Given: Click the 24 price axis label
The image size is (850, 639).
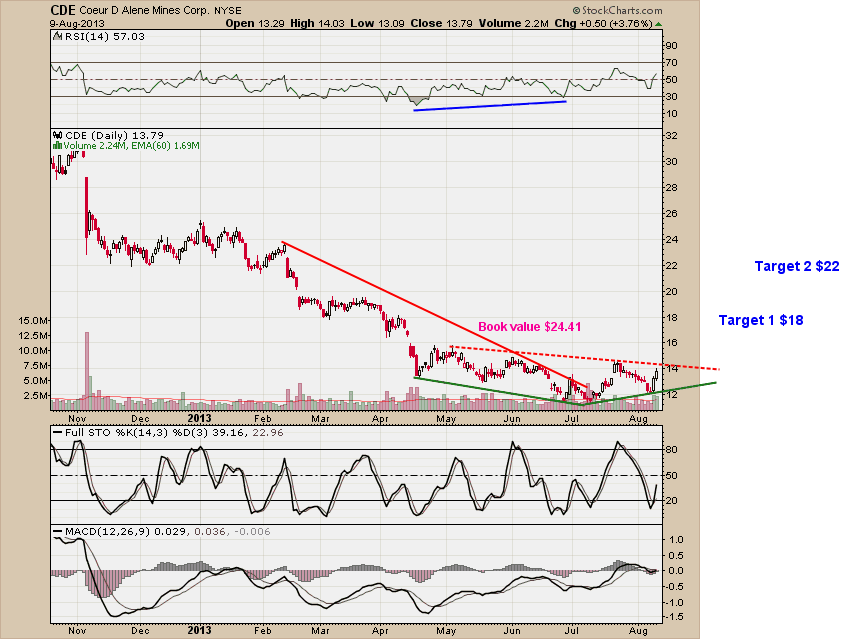Looking at the screenshot, I should pyautogui.click(x=671, y=240).
